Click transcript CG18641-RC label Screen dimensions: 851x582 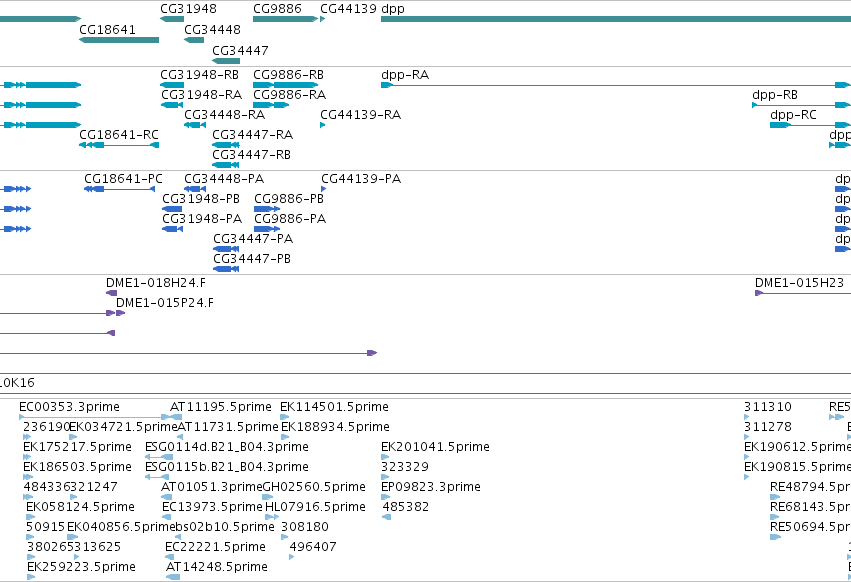click(x=119, y=135)
